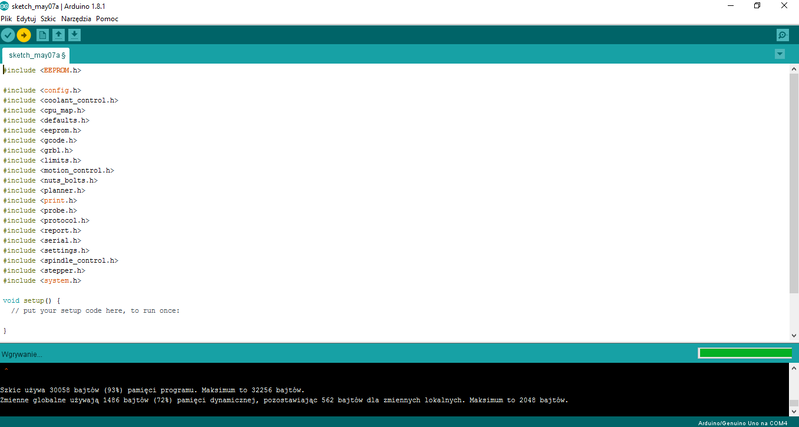Open the Edytuj menu
799x427 pixels.
[x=26, y=19]
